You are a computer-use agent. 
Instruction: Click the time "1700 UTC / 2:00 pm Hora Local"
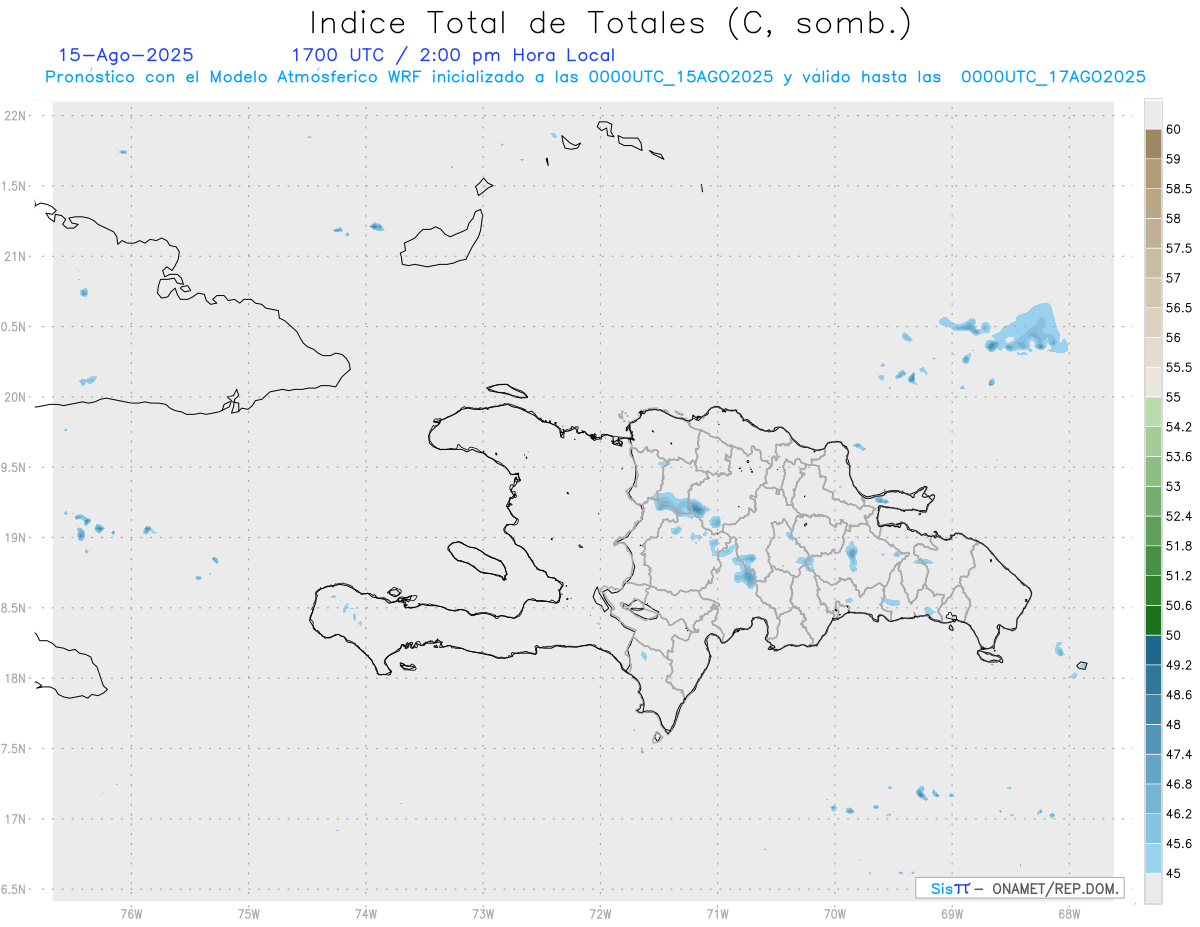453,55
